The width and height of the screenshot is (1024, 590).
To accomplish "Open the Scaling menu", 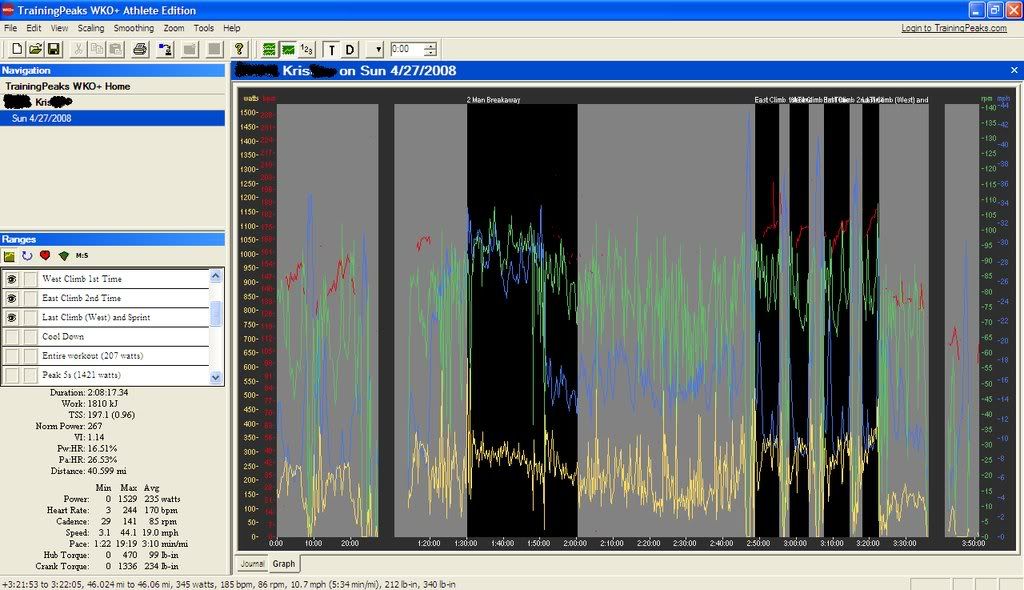I will point(91,28).
